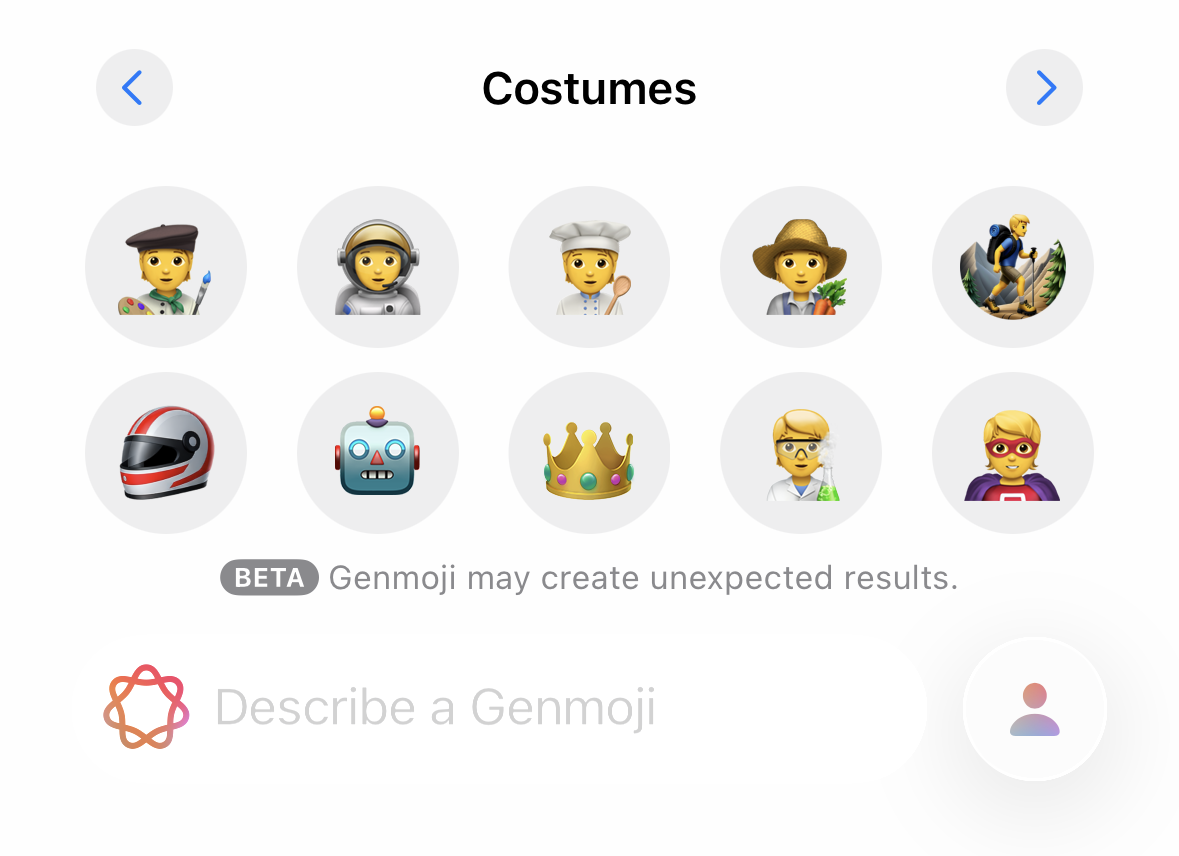This screenshot has width=1179, height=856.
Task: Click the painter's brush on artist emoji
Action: click(202, 292)
